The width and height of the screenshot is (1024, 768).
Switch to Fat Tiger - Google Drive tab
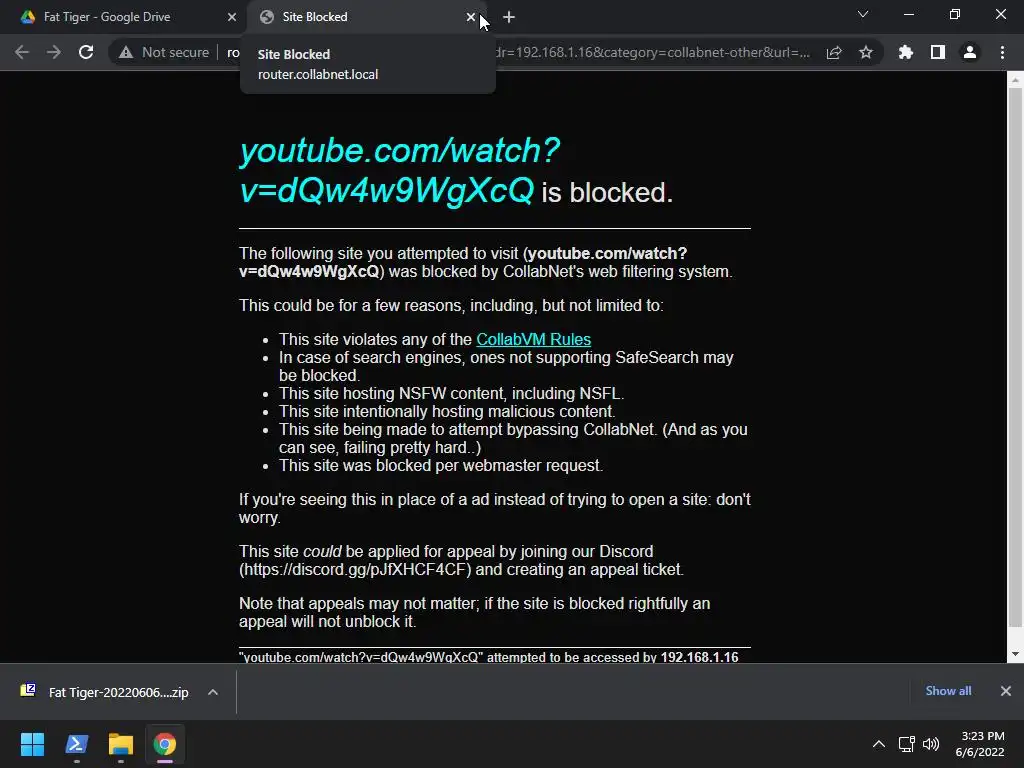point(123,17)
